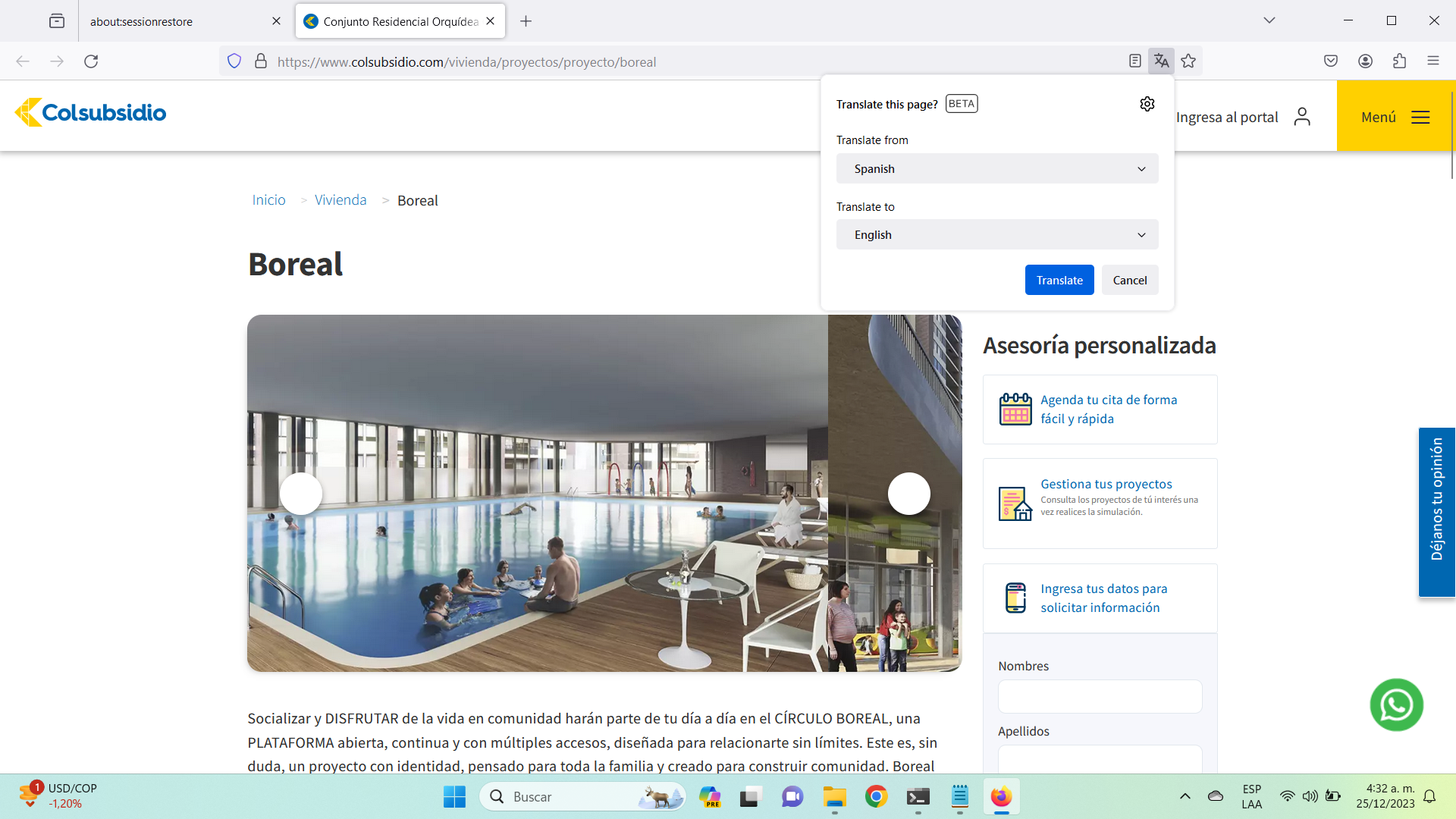Click the Firefox View icon

tap(57, 21)
